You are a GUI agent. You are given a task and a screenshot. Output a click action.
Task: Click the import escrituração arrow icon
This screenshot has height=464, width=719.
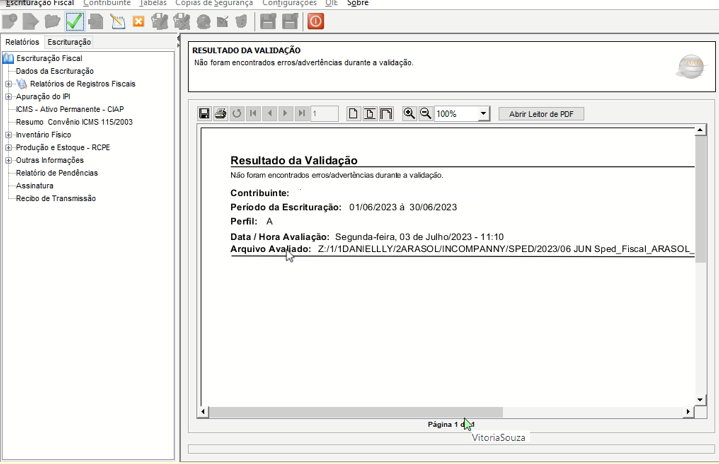(x=30, y=22)
